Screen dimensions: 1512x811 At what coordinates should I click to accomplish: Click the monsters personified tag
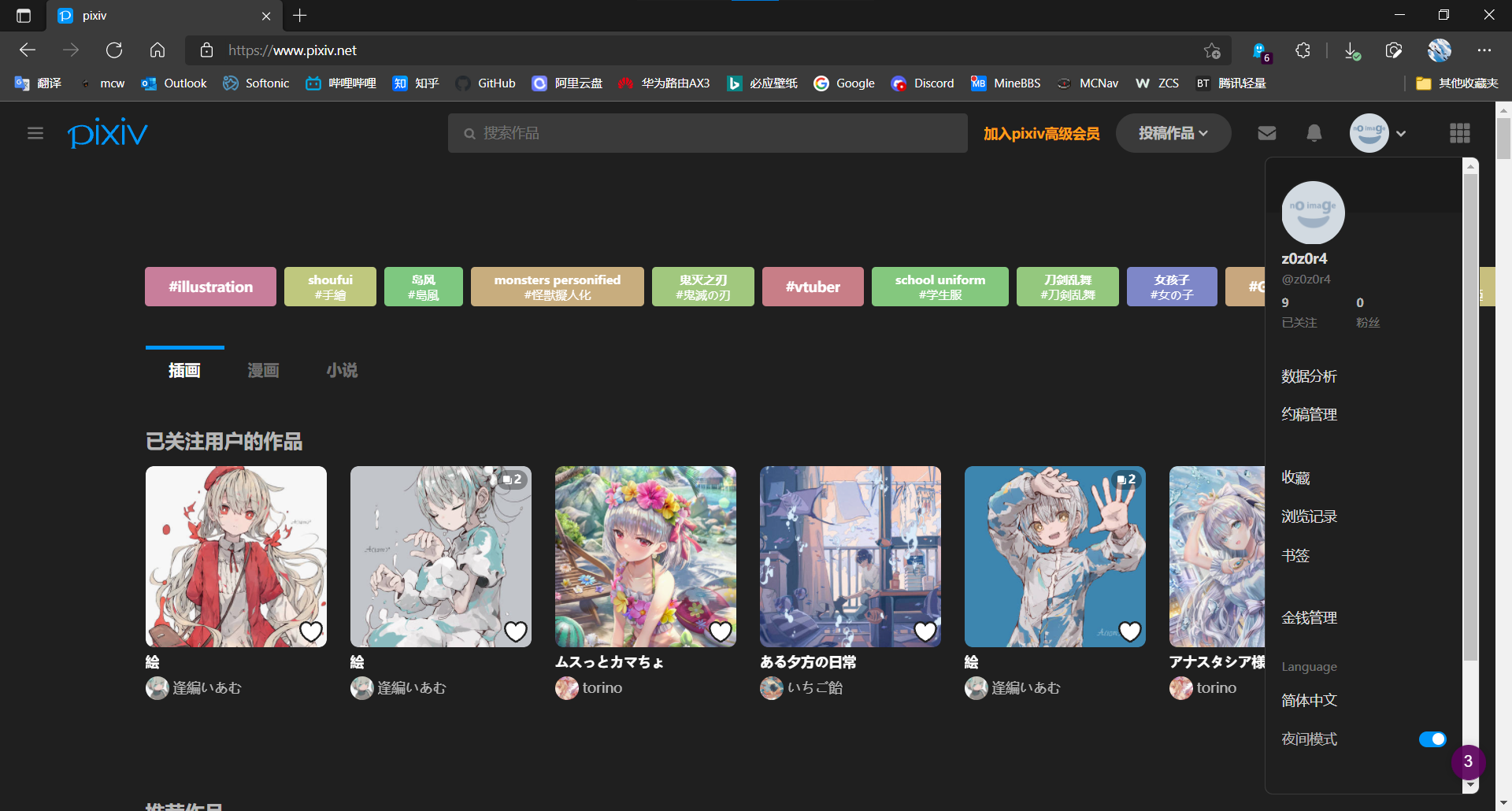[x=558, y=287]
